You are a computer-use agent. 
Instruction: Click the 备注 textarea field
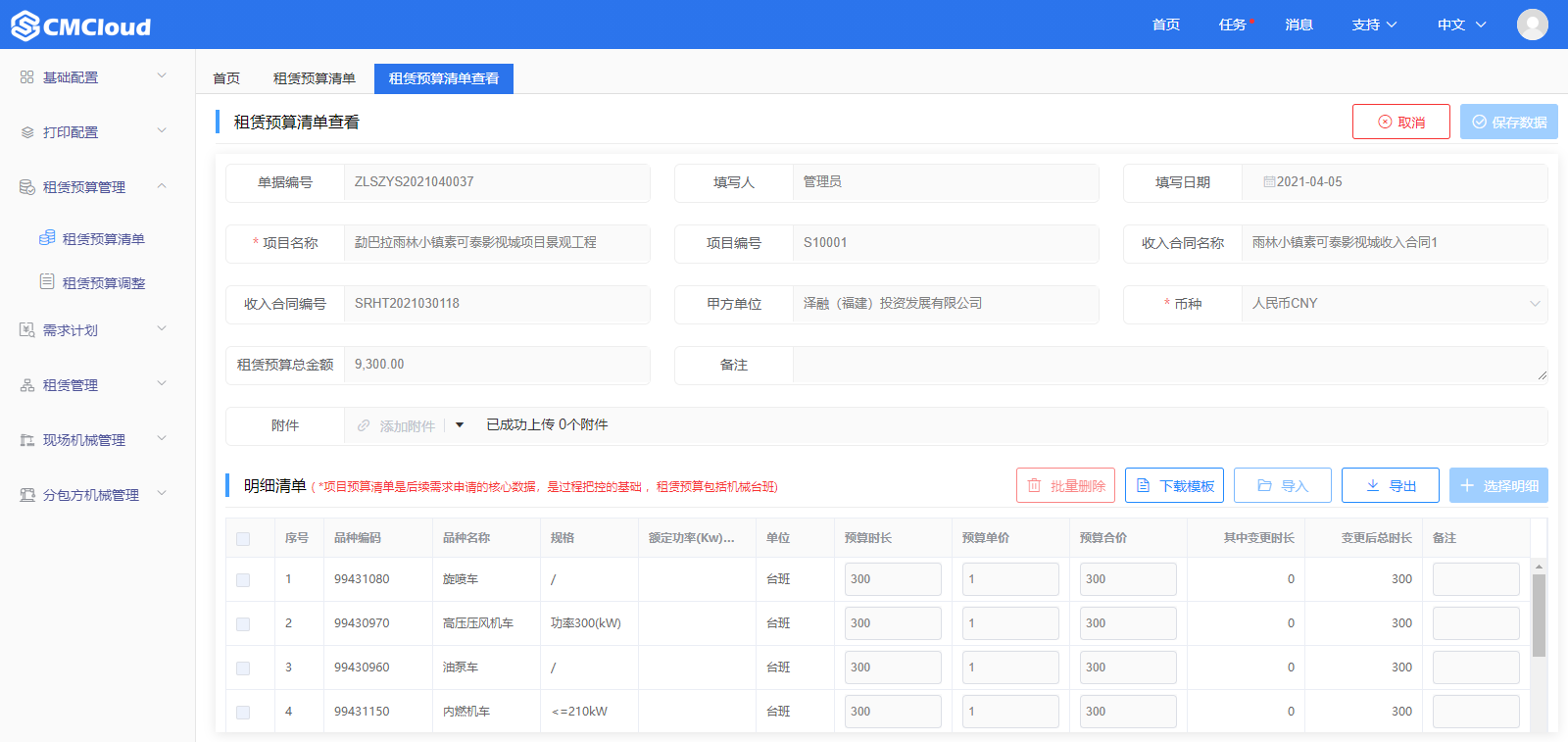(1170, 365)
